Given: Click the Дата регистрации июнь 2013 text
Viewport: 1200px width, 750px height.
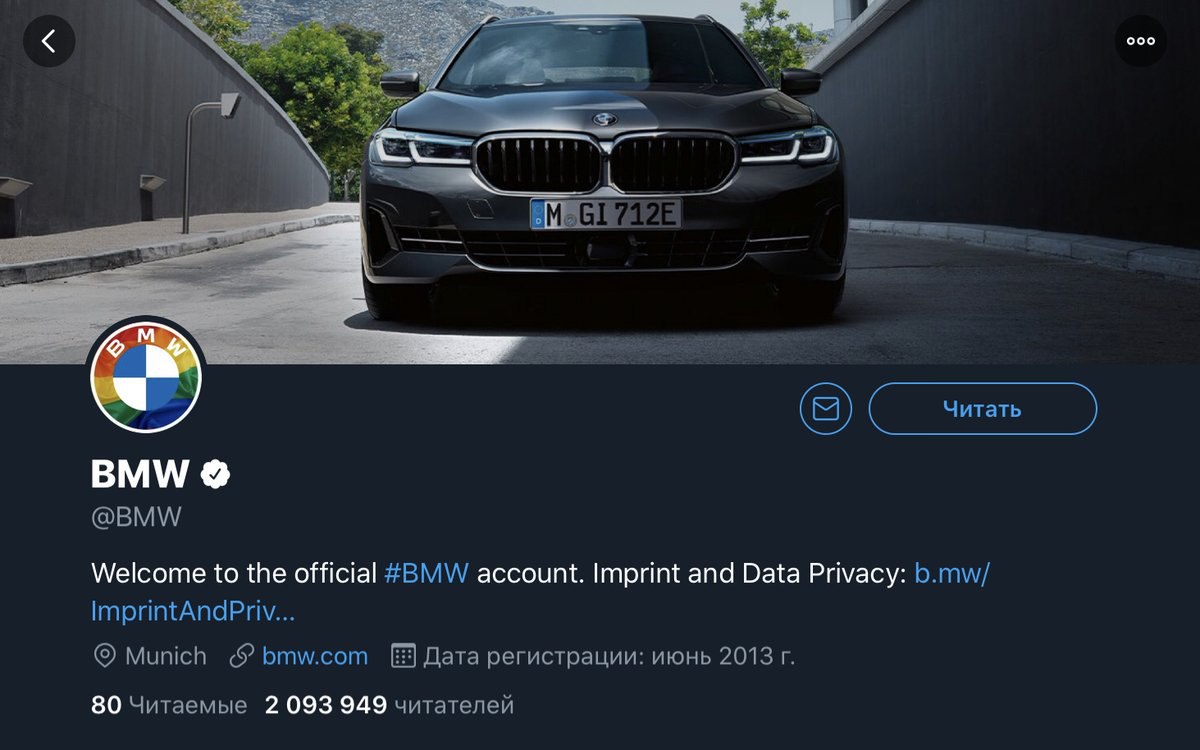Looking at the screenshot, I should 609,656.
